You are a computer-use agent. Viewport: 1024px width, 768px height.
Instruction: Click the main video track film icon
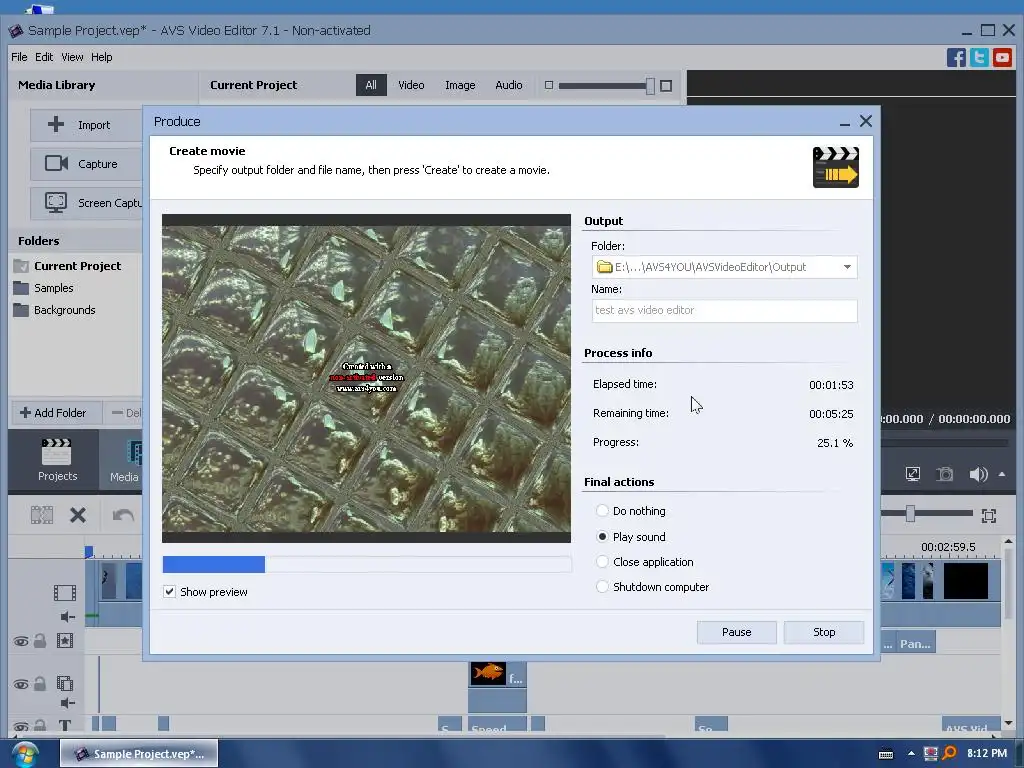(x=65, y=592)
